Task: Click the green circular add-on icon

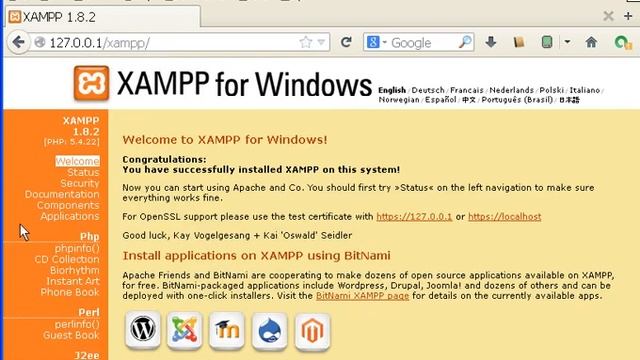Action: tap(623, 42)
